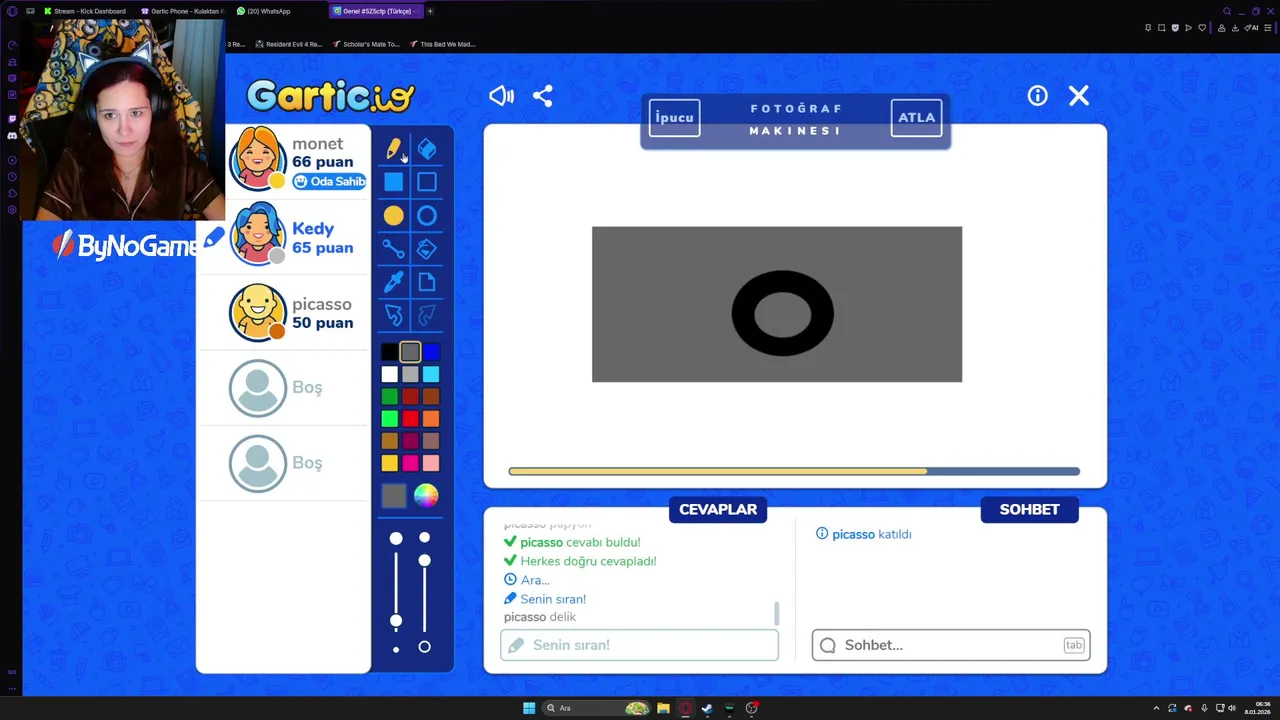The width and height of the screenshot is (1280, 720).
Task: Open the Windows Start menu
Action: tap(529, 708)
